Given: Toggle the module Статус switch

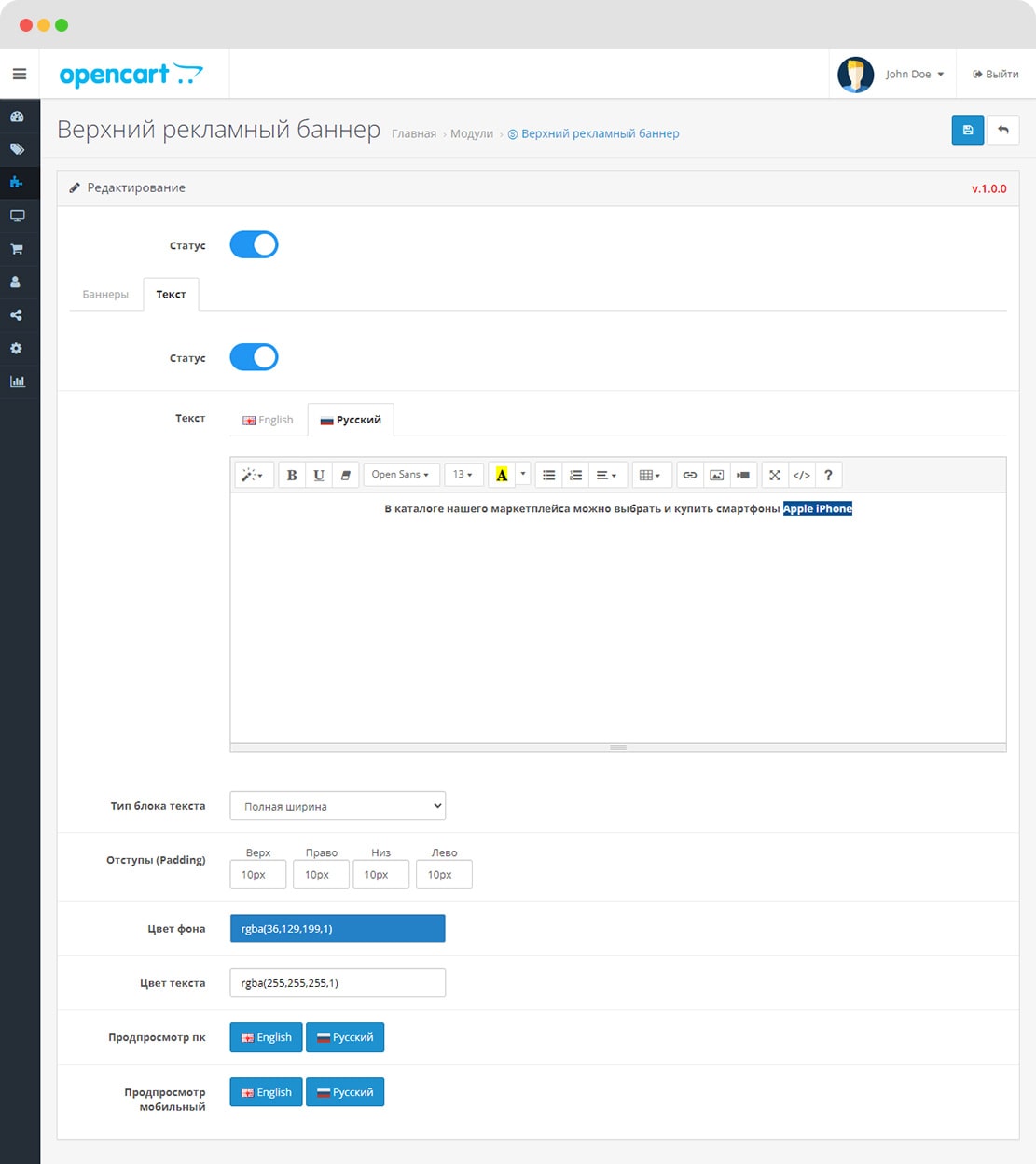Looking at the screenshot, I should [x=254, y=244].
